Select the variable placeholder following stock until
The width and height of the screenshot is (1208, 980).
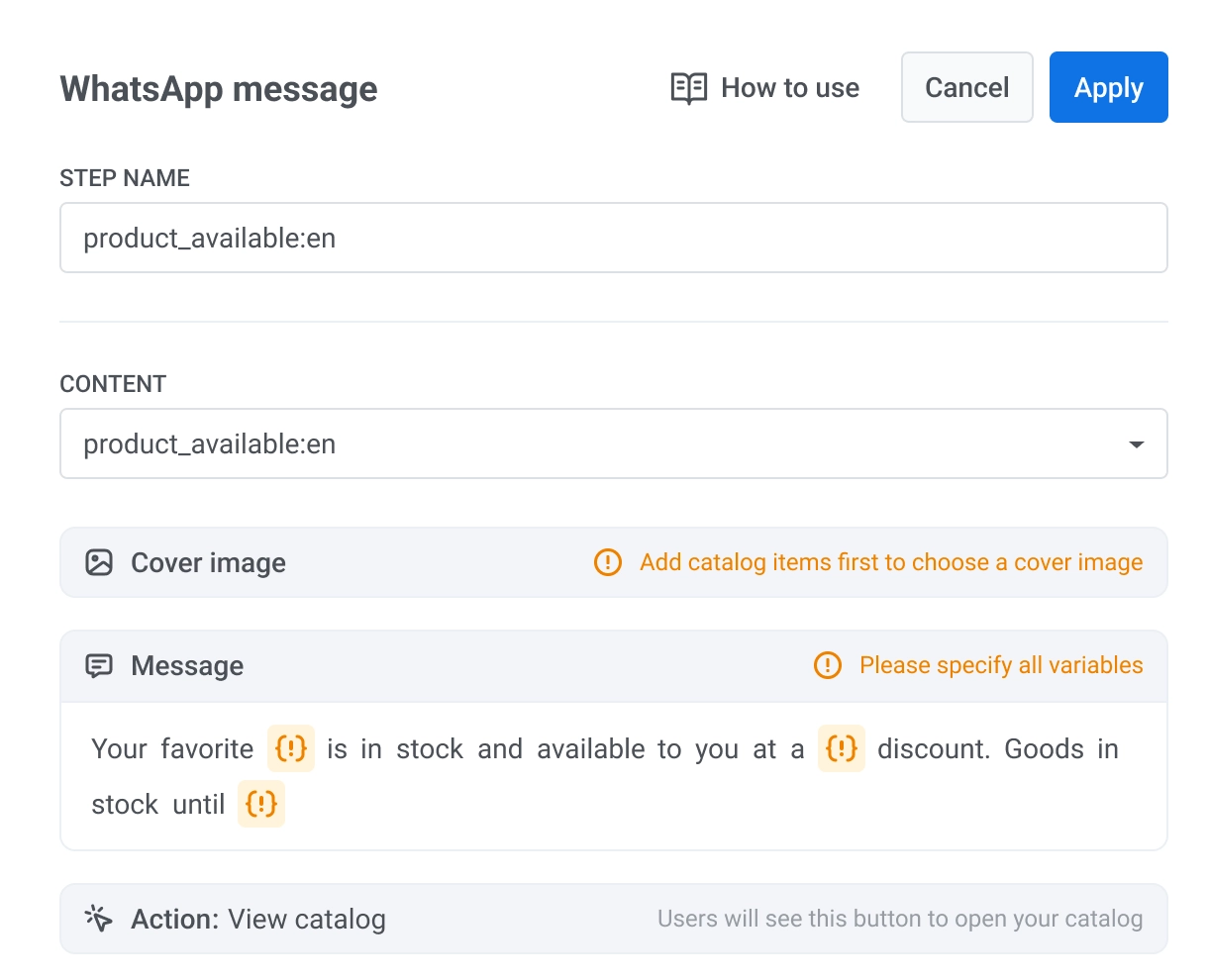(x=260, y=804)
